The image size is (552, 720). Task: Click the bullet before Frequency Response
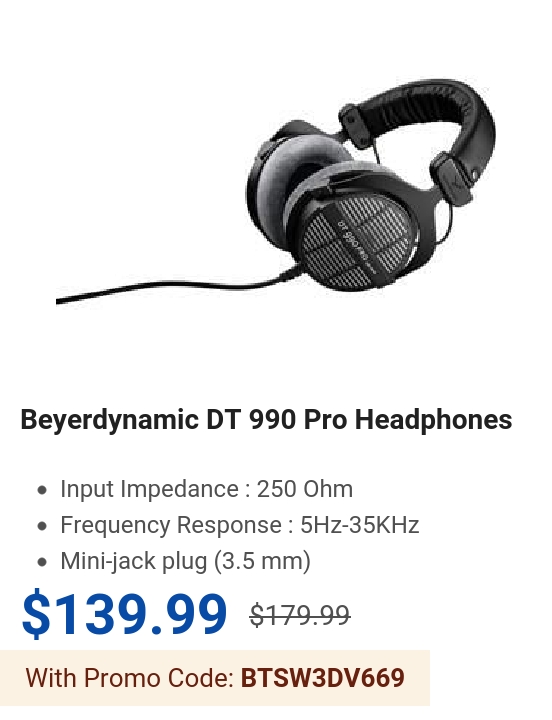click(x=42, y=526)
